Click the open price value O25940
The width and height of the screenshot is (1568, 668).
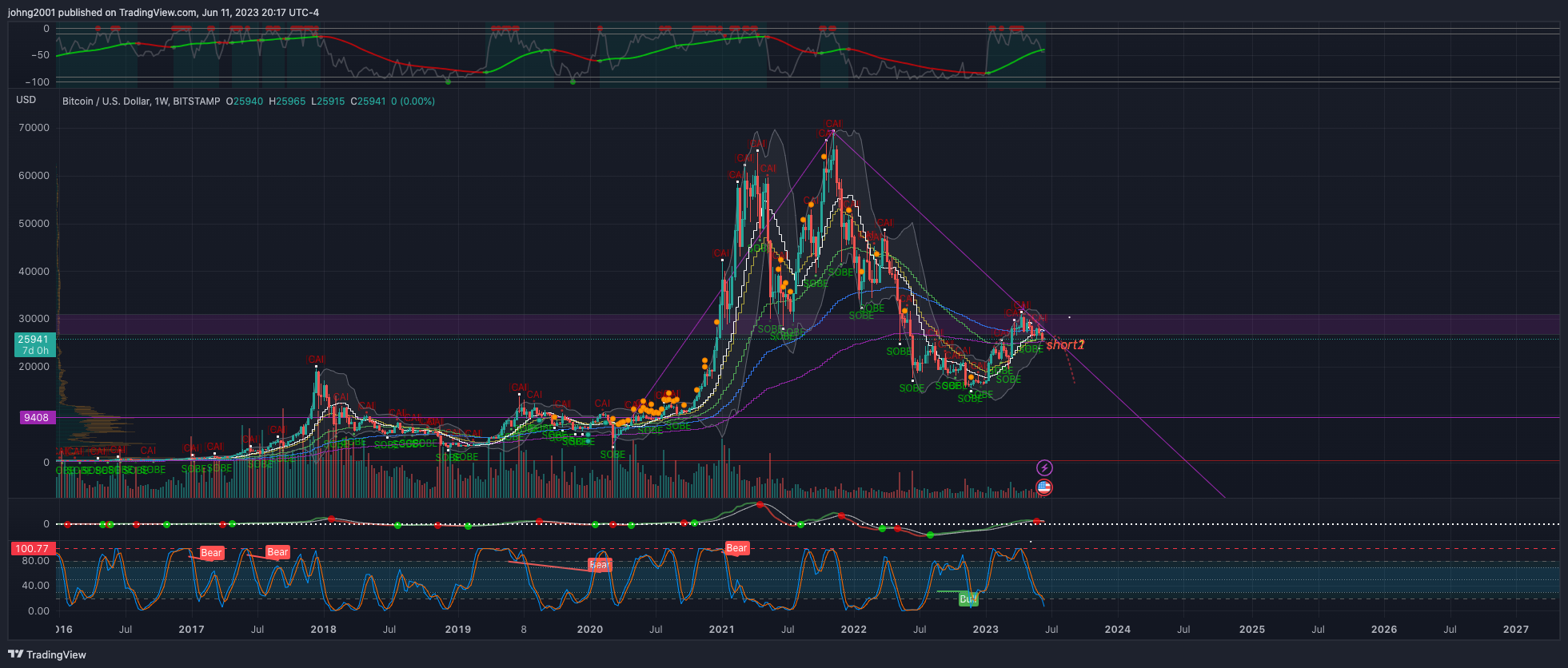point(245,101)
